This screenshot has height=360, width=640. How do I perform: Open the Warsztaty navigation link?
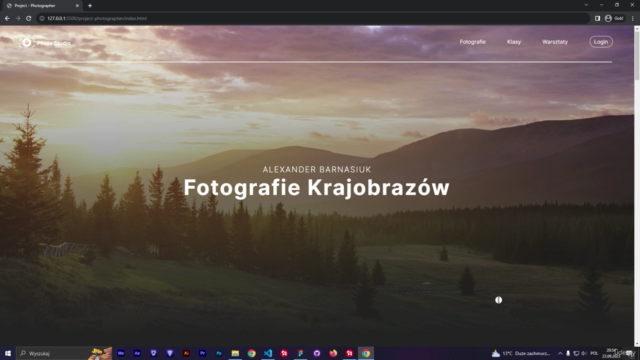coord(555,42)
